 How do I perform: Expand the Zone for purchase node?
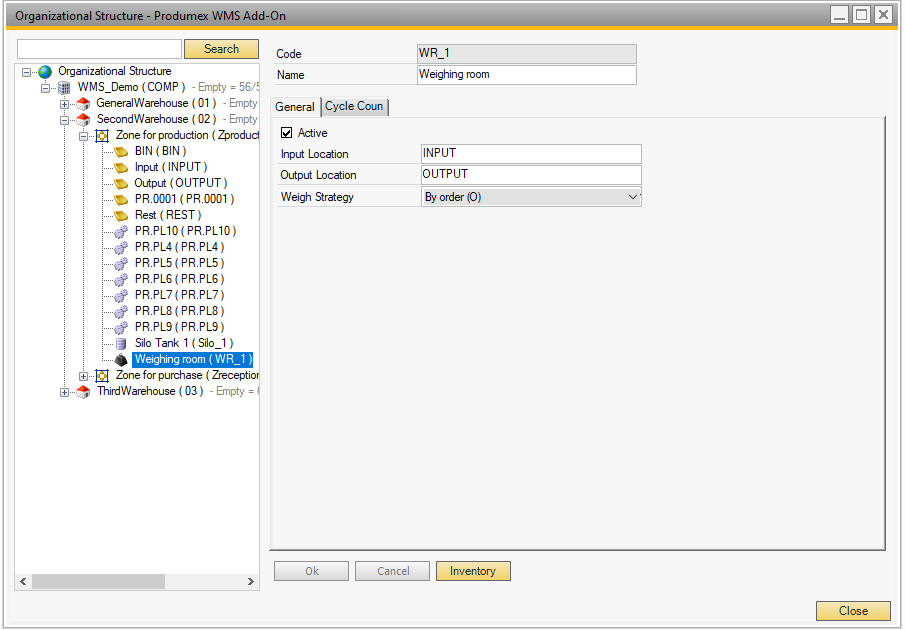pos(84,376)
